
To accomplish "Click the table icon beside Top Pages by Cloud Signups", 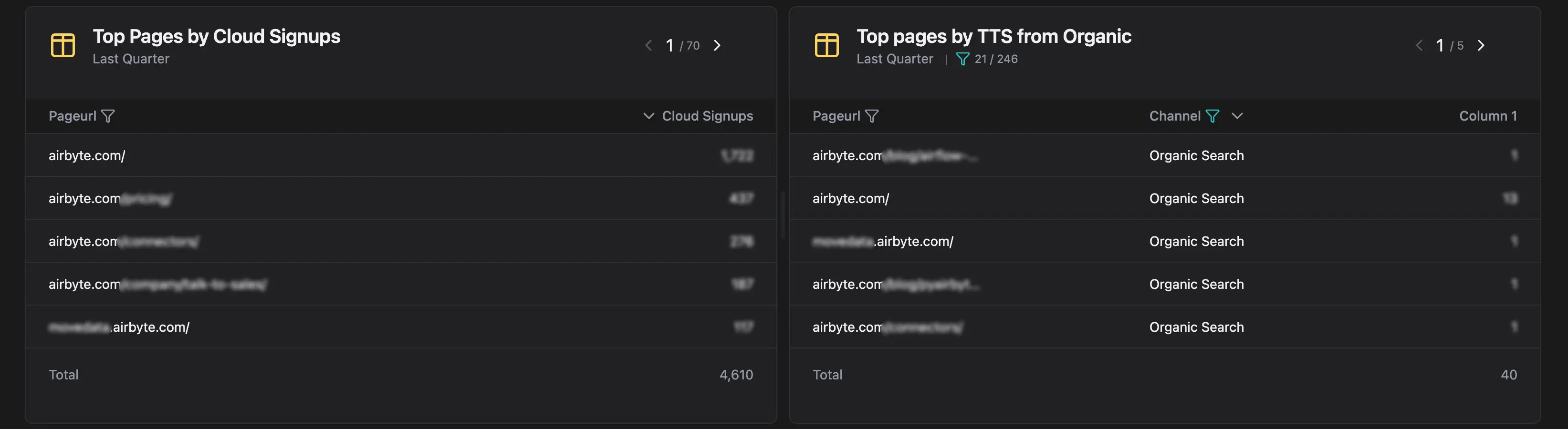I will coord(63,46).
